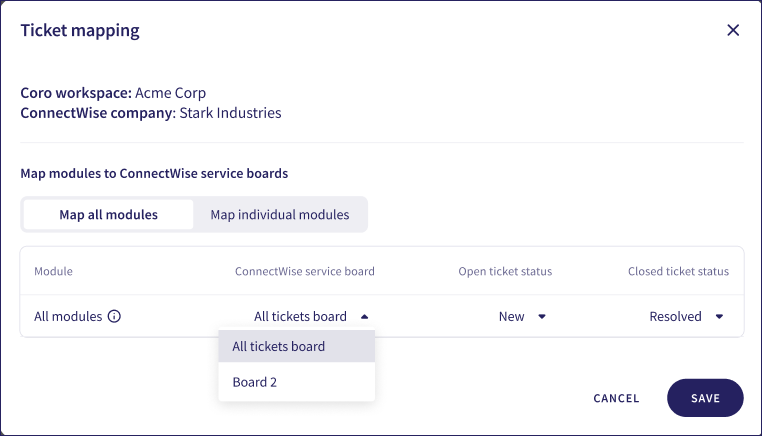
Task: Click the Module column header
Action: [54, 271]
